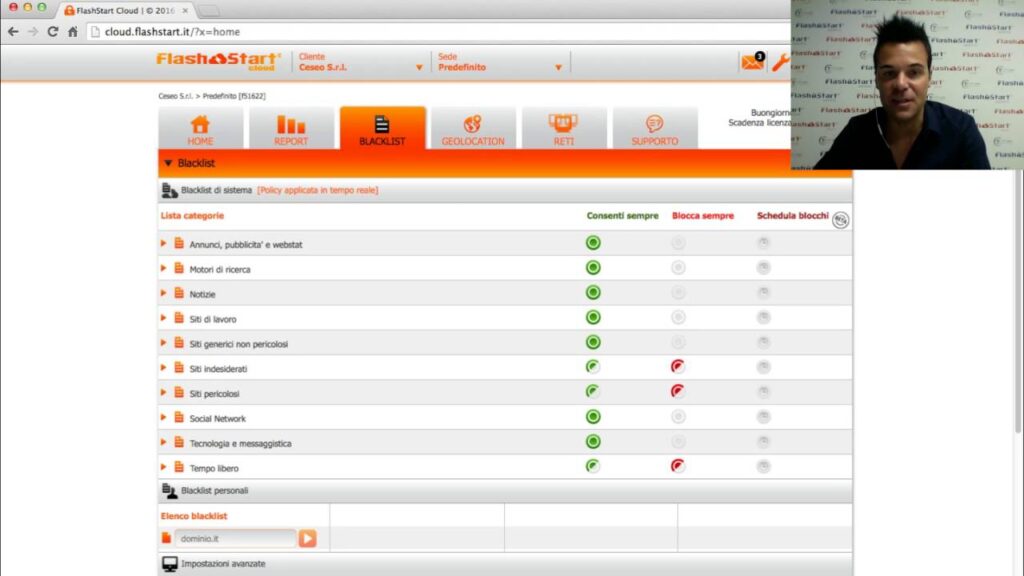Click the FlashStart cloud logo
Screen dimensions: 1024x576
click(x=218, y=61)
